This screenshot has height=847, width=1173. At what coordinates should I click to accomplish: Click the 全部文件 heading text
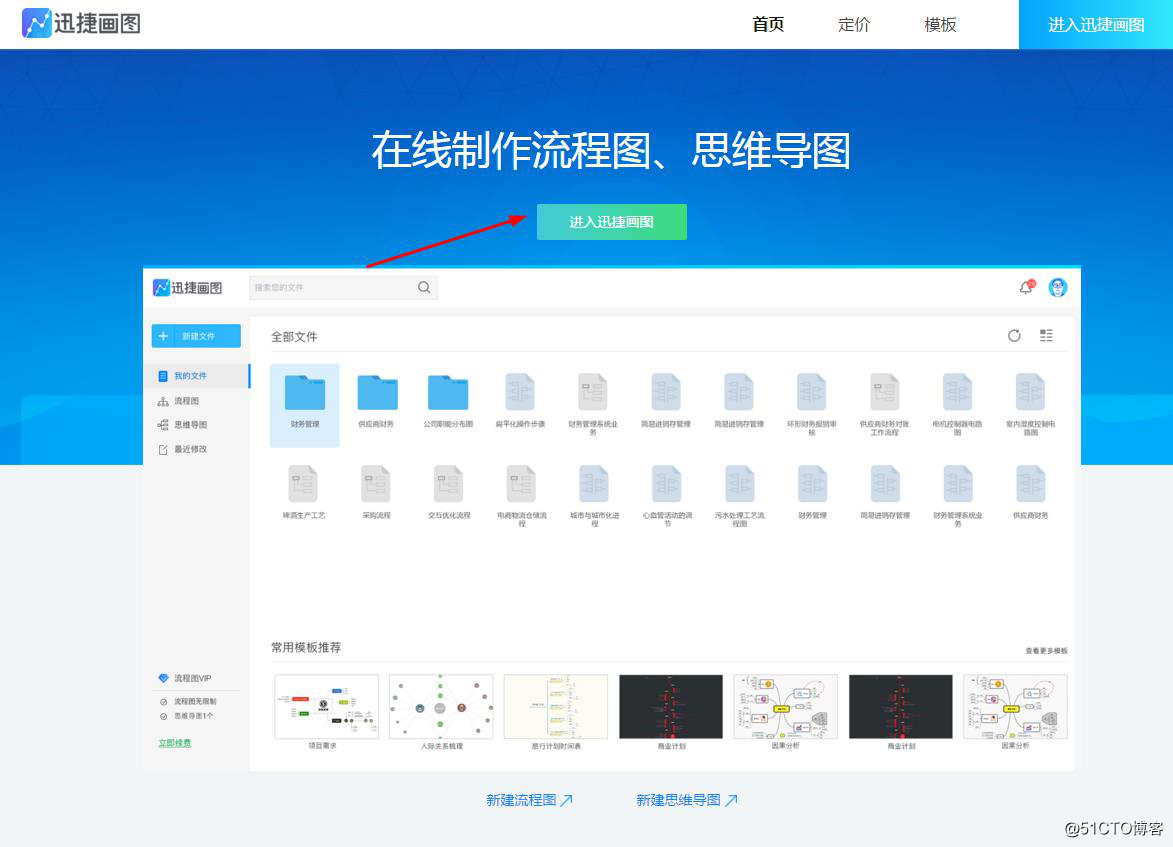(294, 337)
